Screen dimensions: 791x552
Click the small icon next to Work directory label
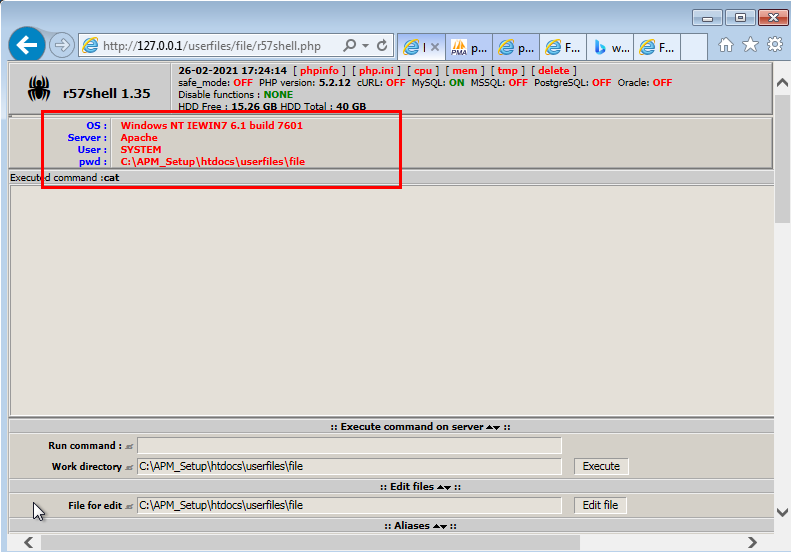(x=129, y=467)
